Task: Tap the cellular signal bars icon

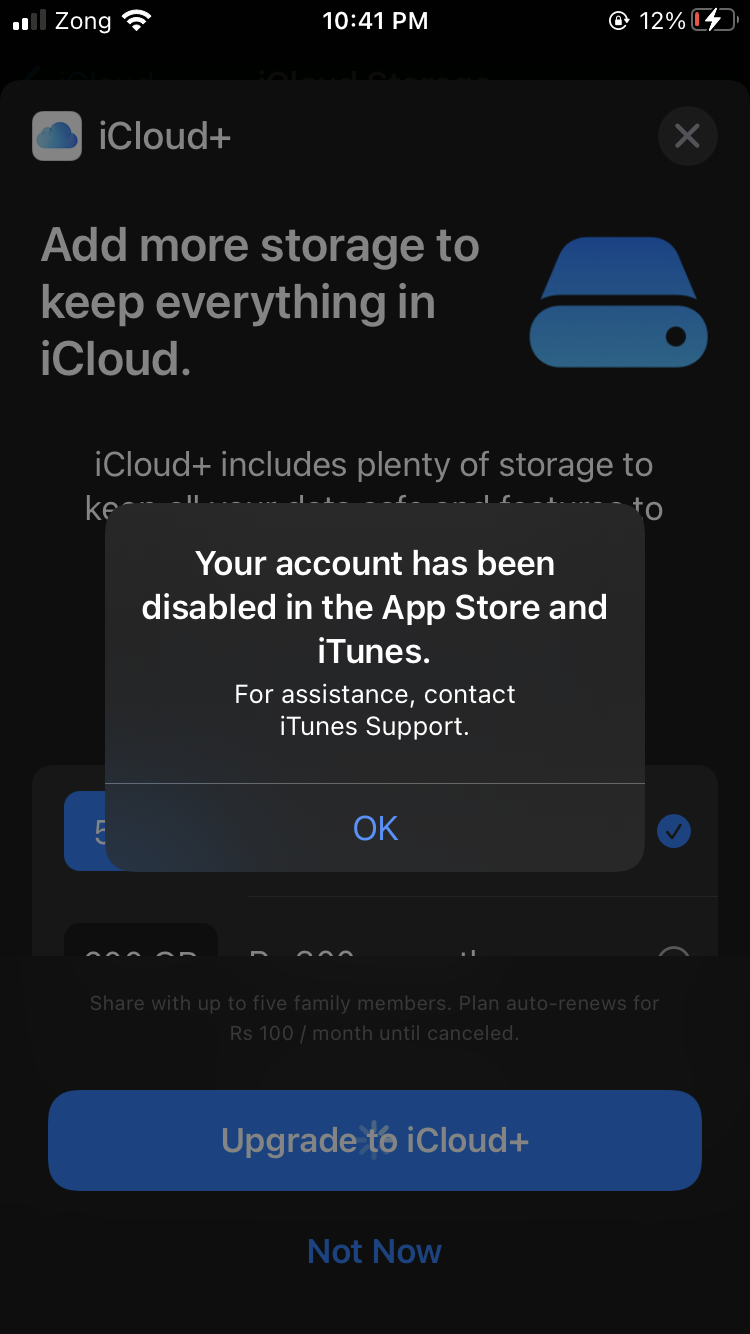Action: (30, 21)
